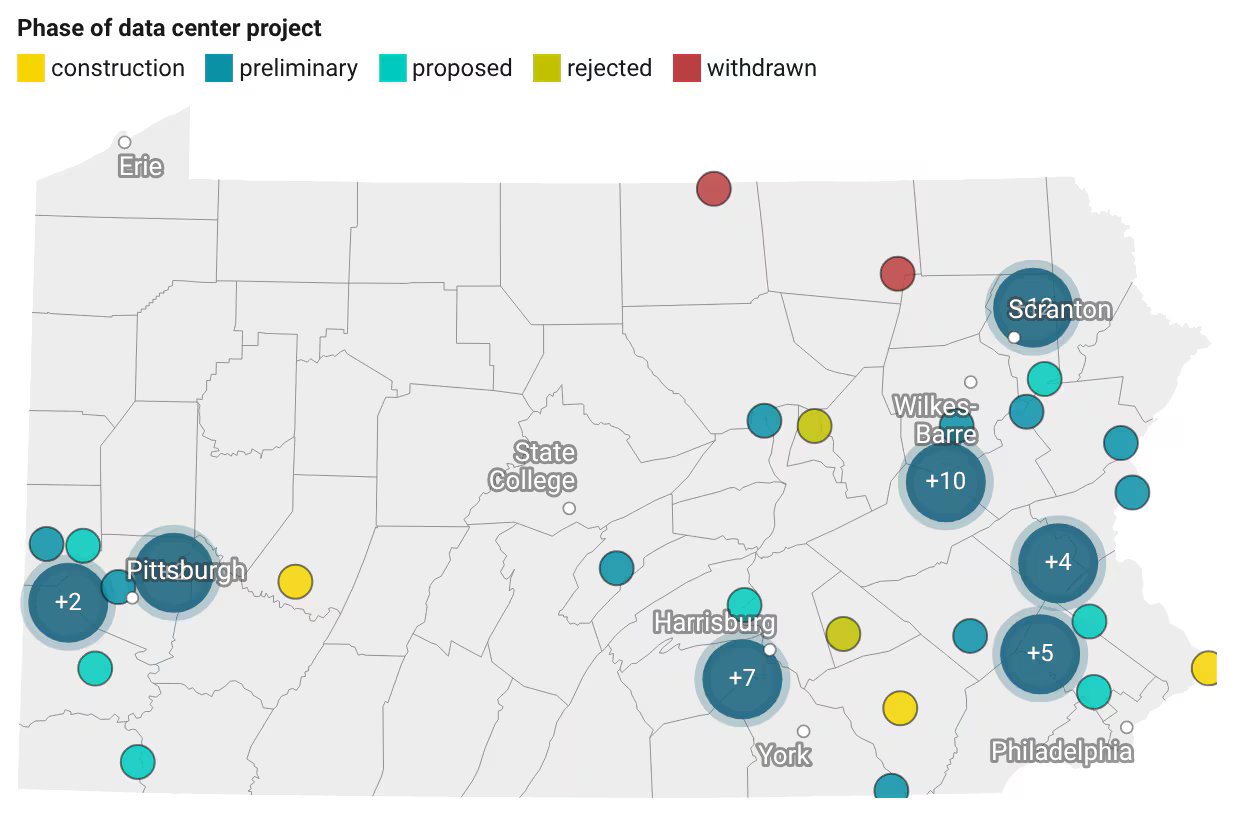
Task: Select the turquoise proposed marker just below Scranton
Action: tap(1044, 379)
